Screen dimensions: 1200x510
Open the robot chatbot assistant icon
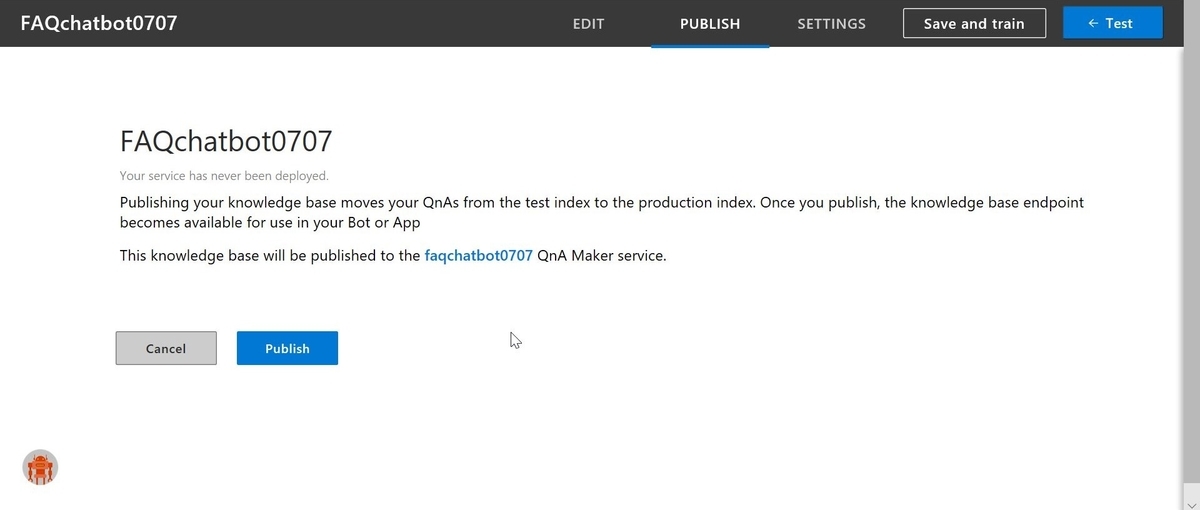pos(40,467)
